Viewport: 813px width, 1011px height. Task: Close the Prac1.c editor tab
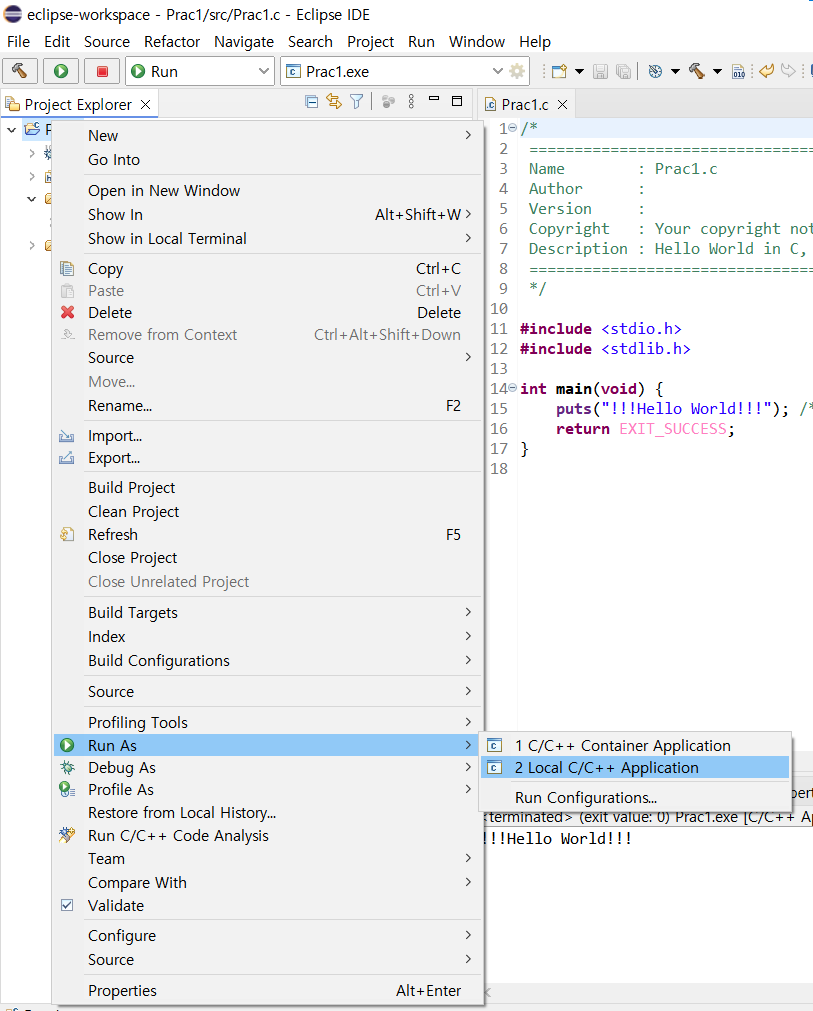pos(562,104)
